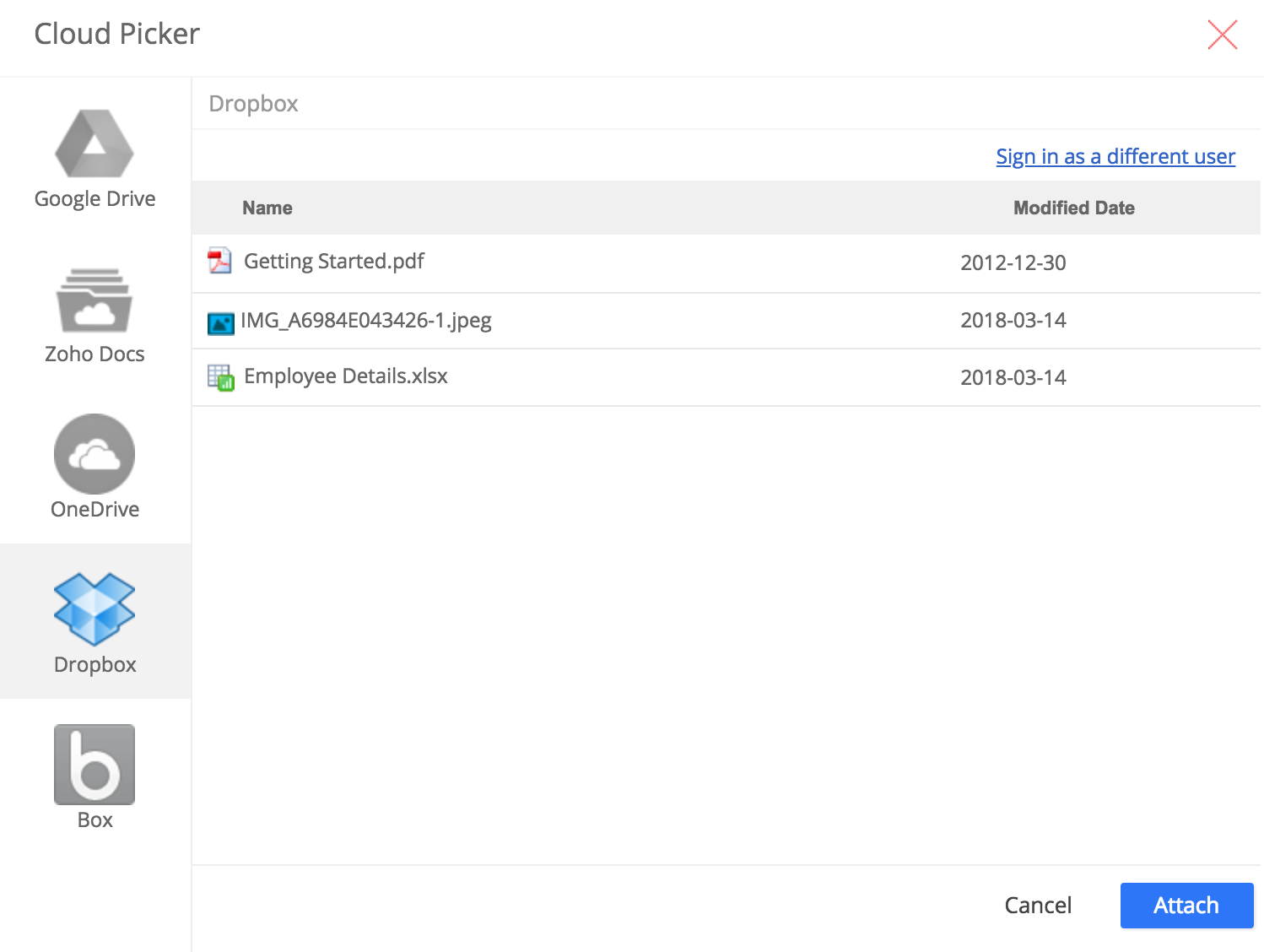The height and width of the screenshot is (952, 1264).
Task: Click the image icon next to IMG_A6984E043426-1.jpeg
Action: coord(221,322)
